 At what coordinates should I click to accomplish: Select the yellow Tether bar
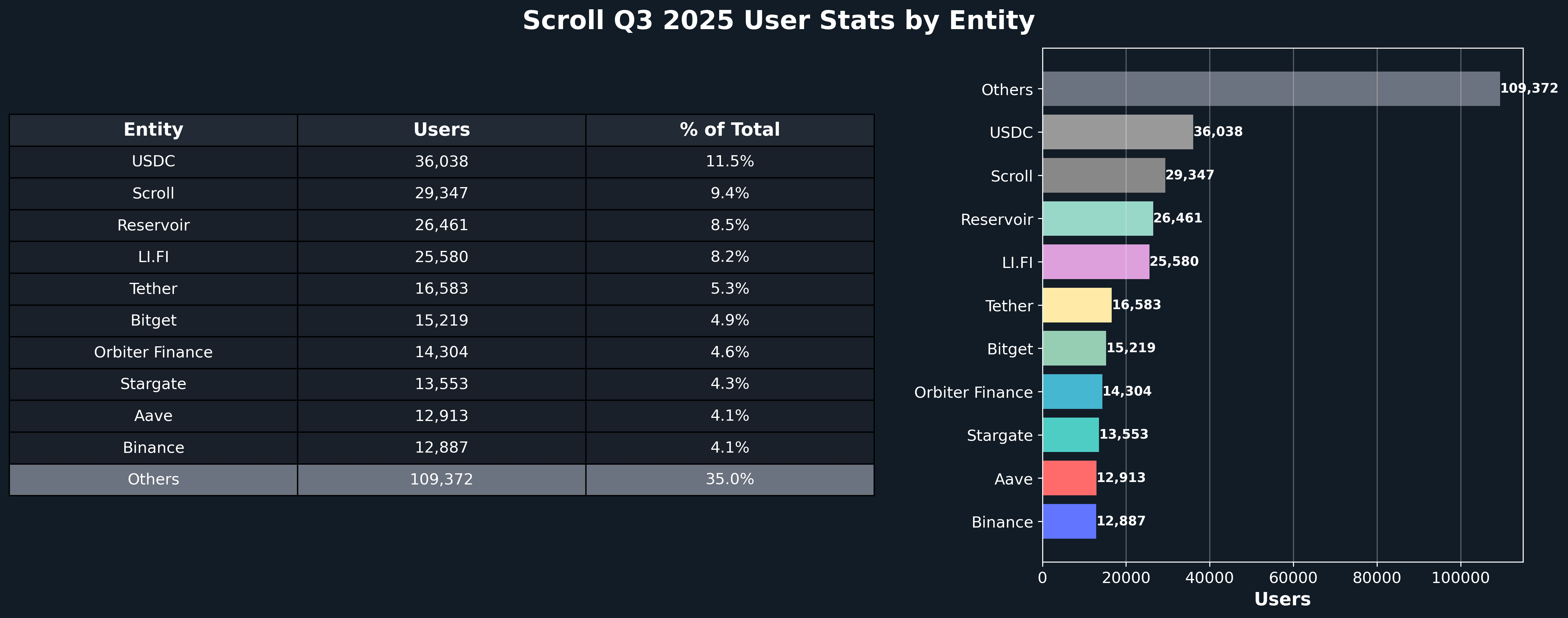pyautogui.click(x=1077, y=305)
